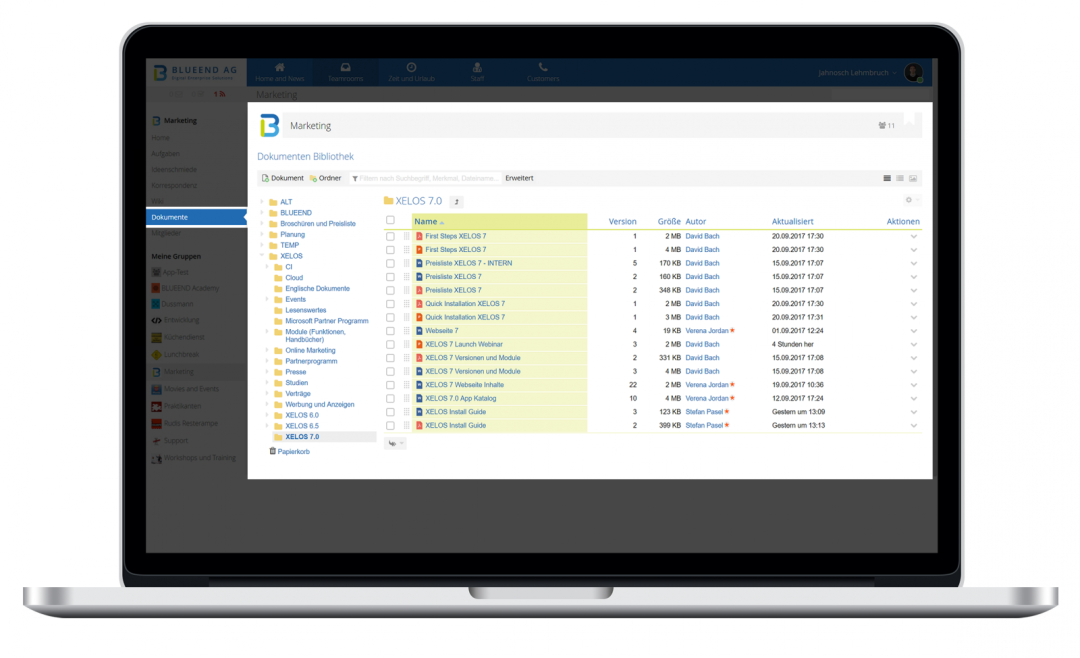Select the XELOS 7 Launch Webinar checkbox
Image resolution: width=1080 pixels, height=658 pixels.
coord(391,345)
